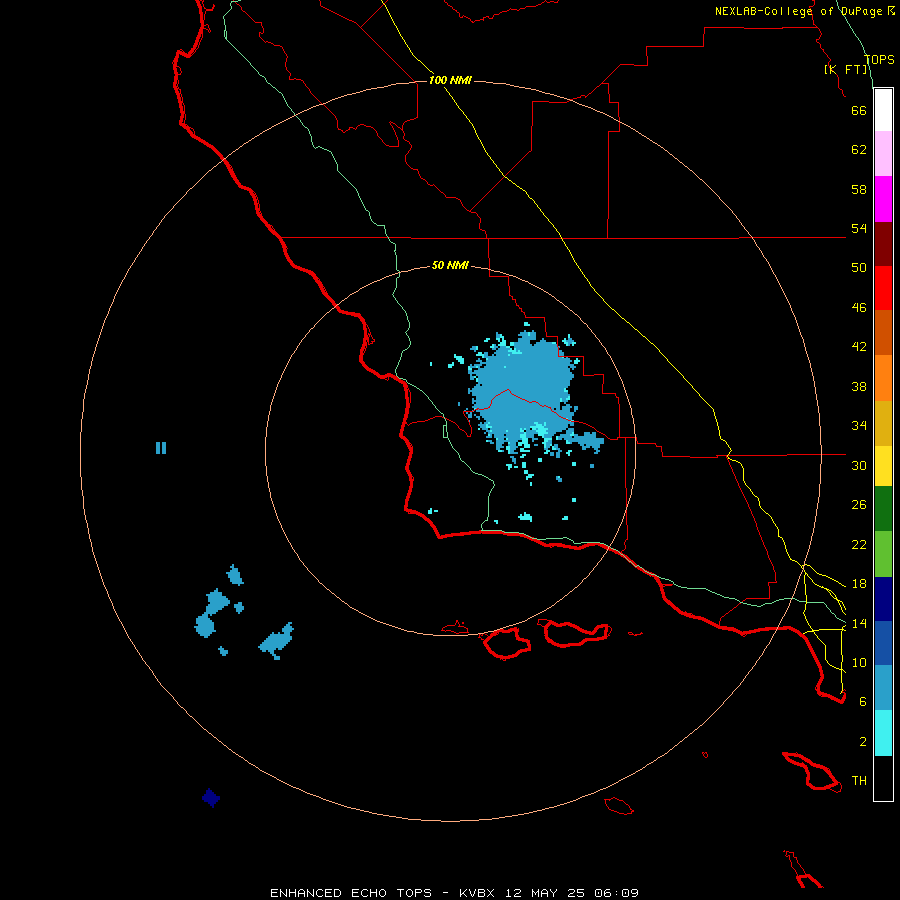Click the "(K FT)" units label
Viewport: 900px width, 900px height.
tap(845, 70)
